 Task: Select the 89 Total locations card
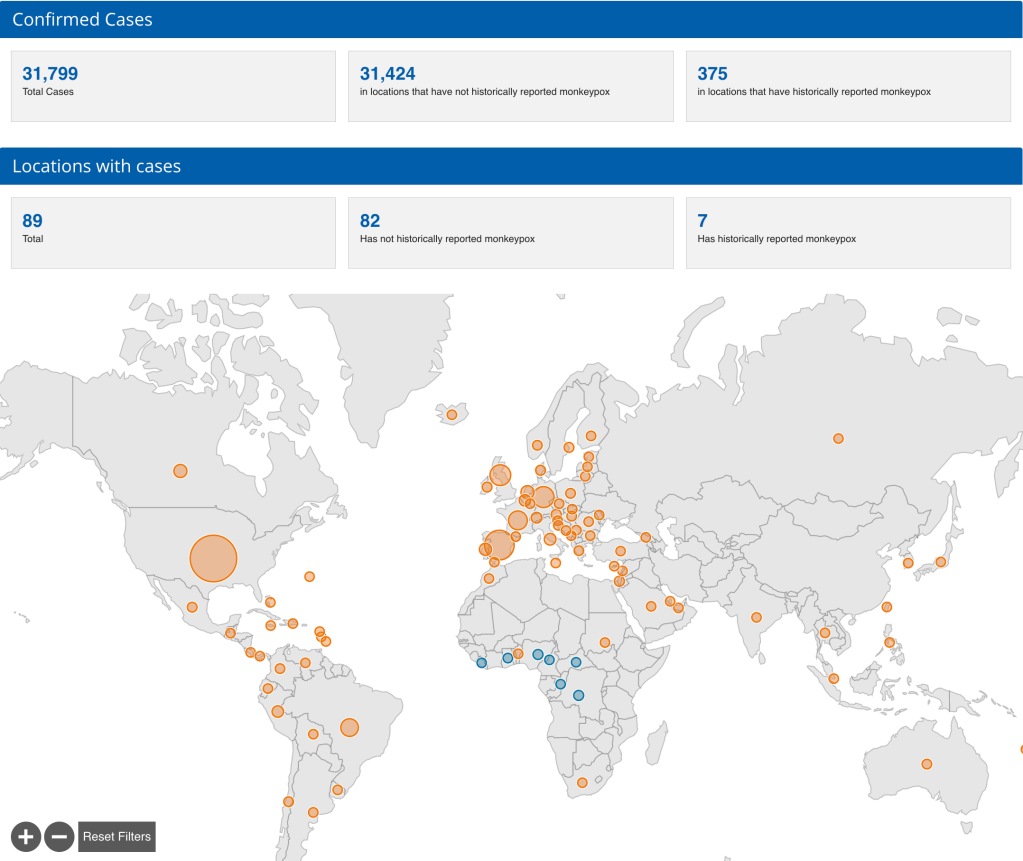[173, 233]
